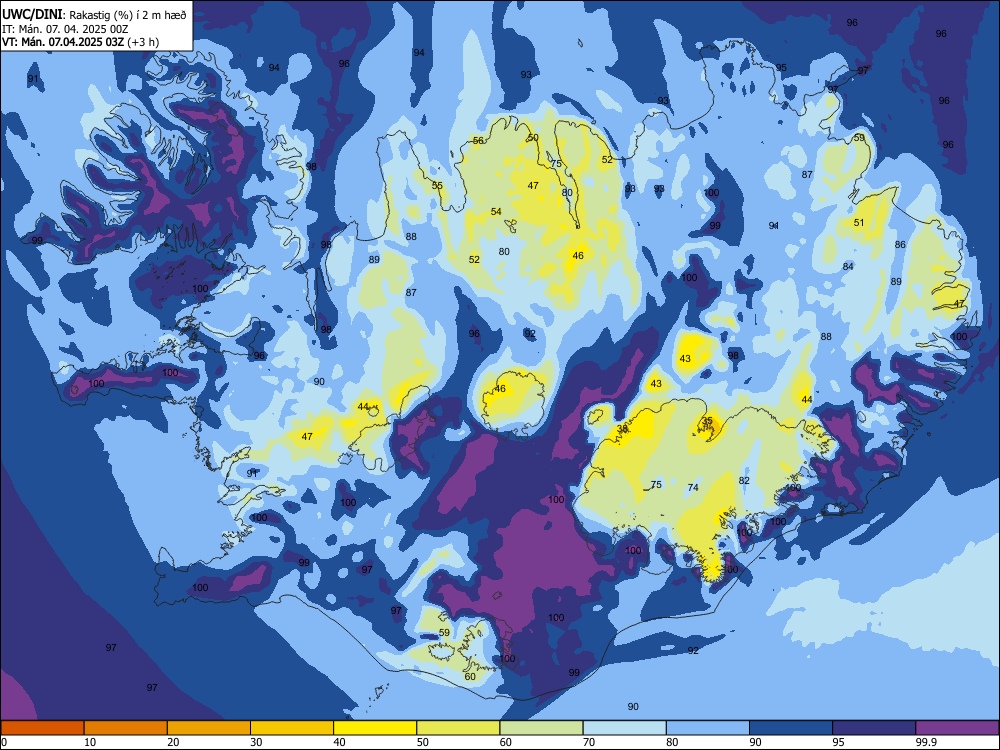Choose the 30–40 golden legend swatch
Screen dimensions: 1000x750
click(x=292, y=728)
